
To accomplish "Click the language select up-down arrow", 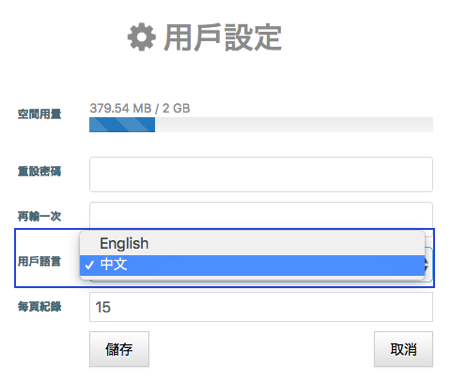I will (x=426, y=265).
